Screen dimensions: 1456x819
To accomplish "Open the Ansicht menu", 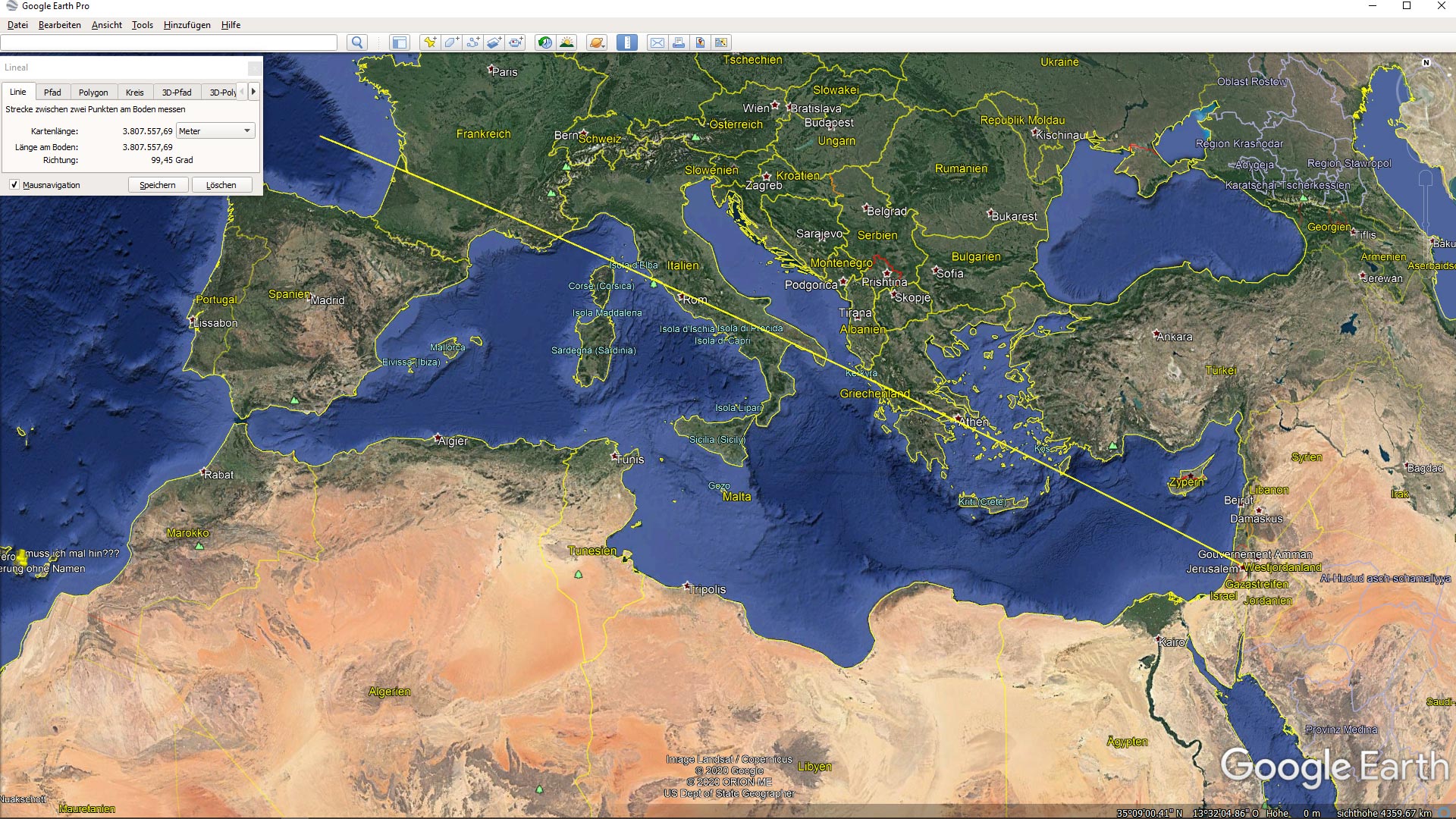I will pos(107,25).
